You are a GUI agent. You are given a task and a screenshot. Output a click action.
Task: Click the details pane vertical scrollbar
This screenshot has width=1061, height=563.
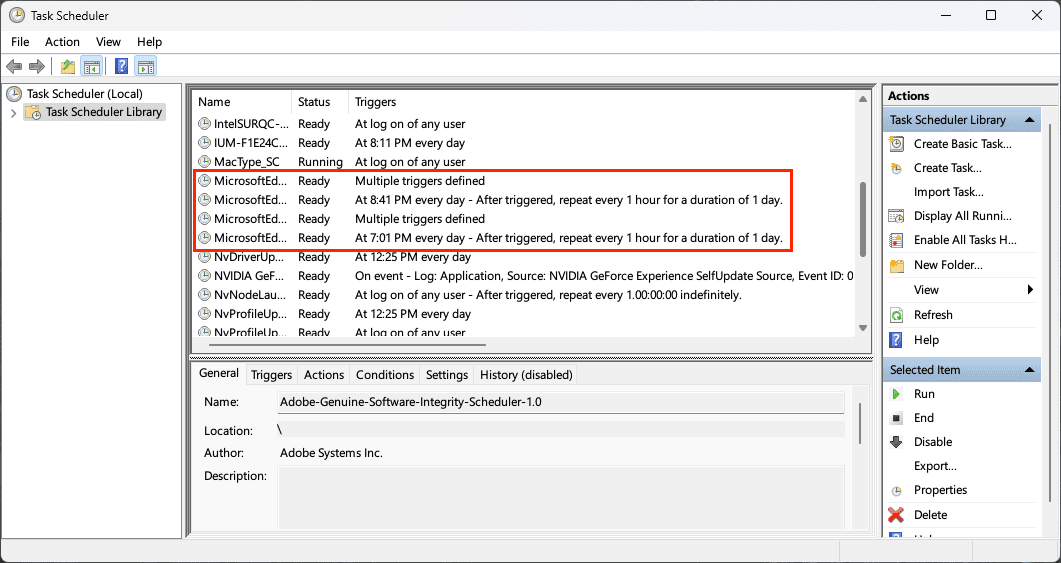click(x=860, y=423)
